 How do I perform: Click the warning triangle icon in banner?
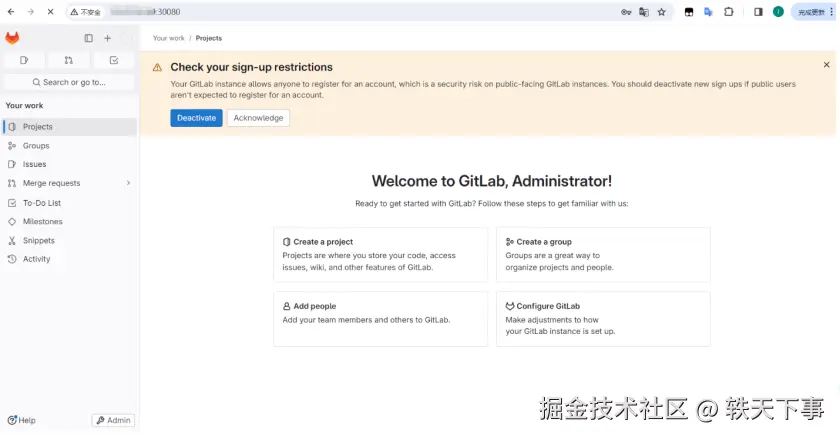pos(157,67)
